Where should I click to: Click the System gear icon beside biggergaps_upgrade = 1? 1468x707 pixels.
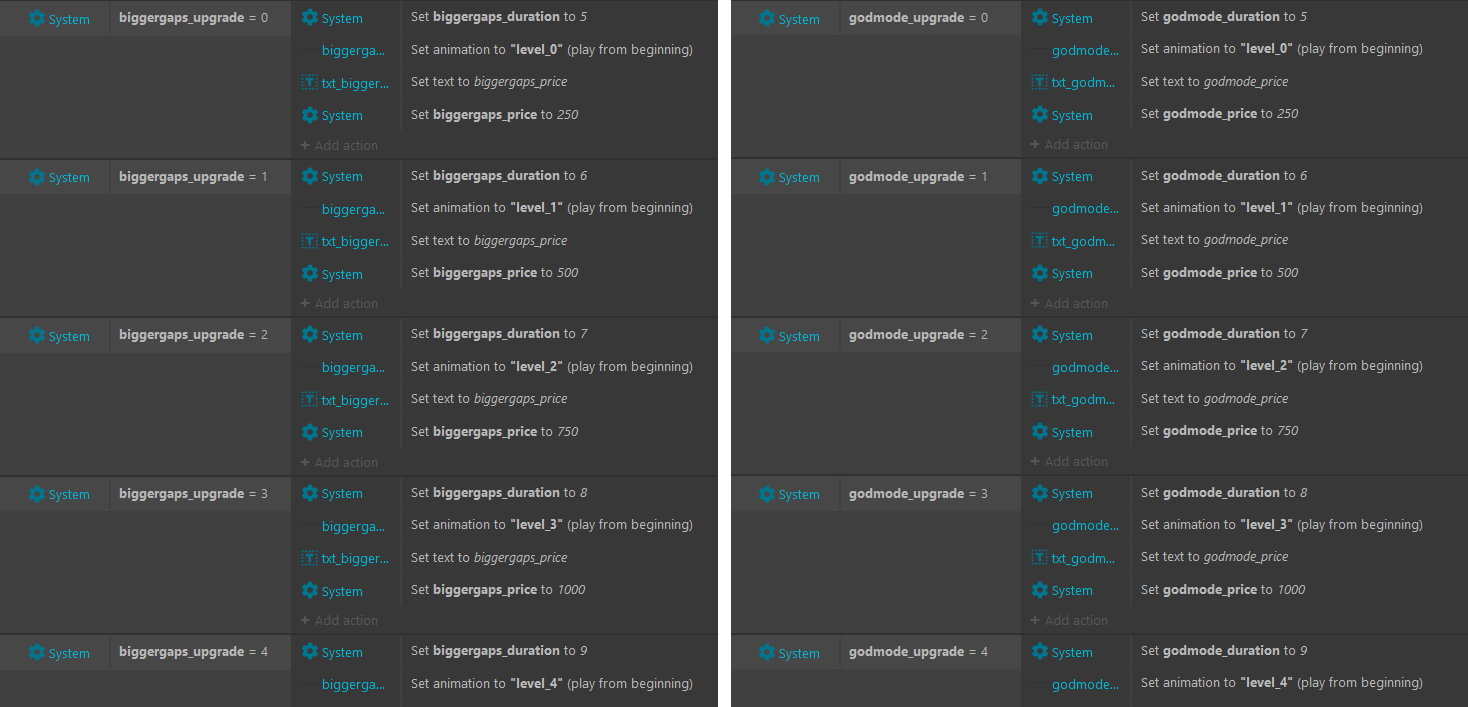(37, 177)
